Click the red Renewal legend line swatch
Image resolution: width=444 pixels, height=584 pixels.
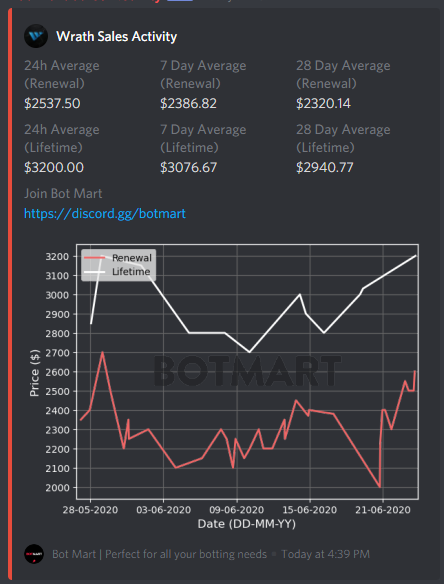(x=95, y=258)
